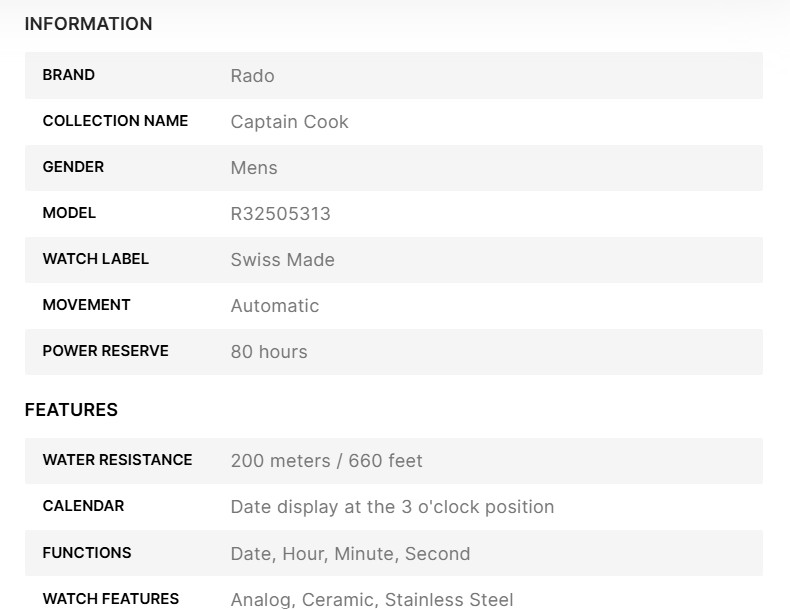The width and height of the screenshot is (790, 610).
Task: Click the FEATURES section heading
Action: point(71,410)
